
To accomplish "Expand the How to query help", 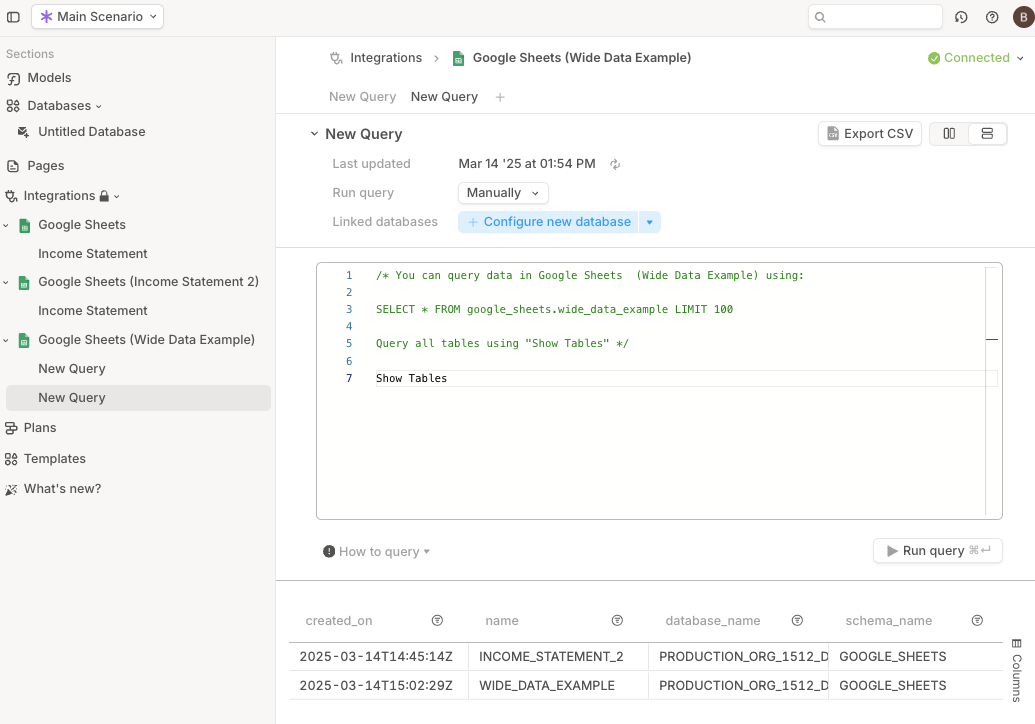I will click(x=376, y=552).
